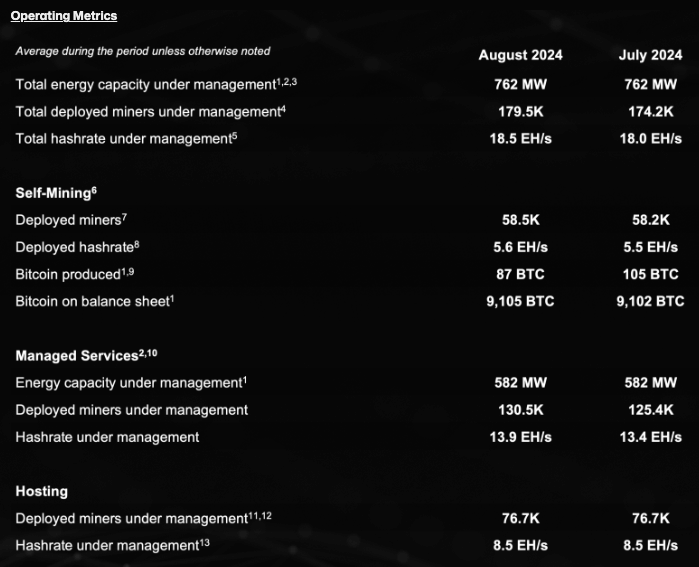Screen dimensions: 699x567
Task: Click the underlined Operating Metrics heading
Action: [x=63, y=16]
